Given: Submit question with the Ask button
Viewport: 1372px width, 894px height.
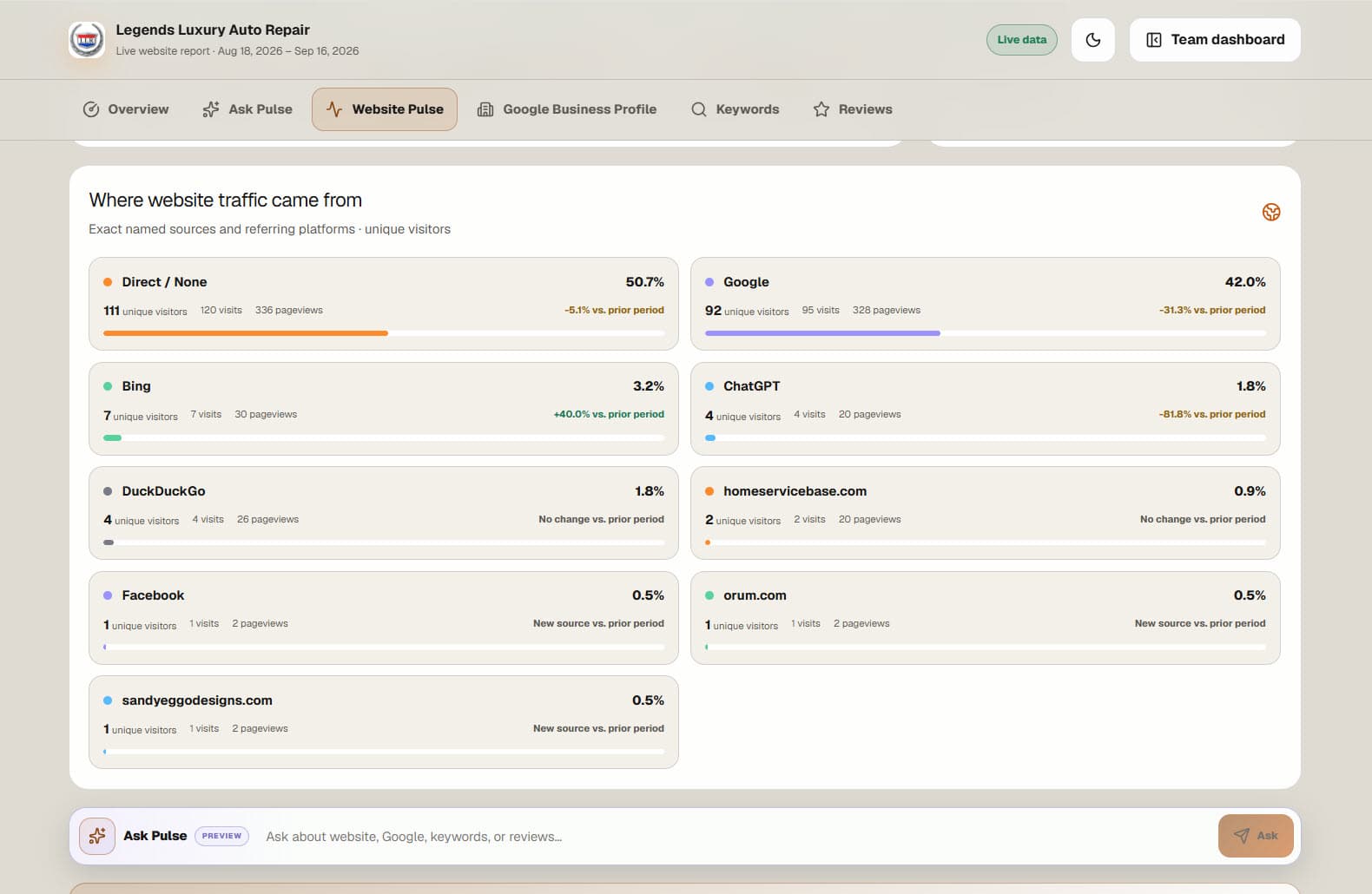Looking at the screenshot, I should [1256, 836].
